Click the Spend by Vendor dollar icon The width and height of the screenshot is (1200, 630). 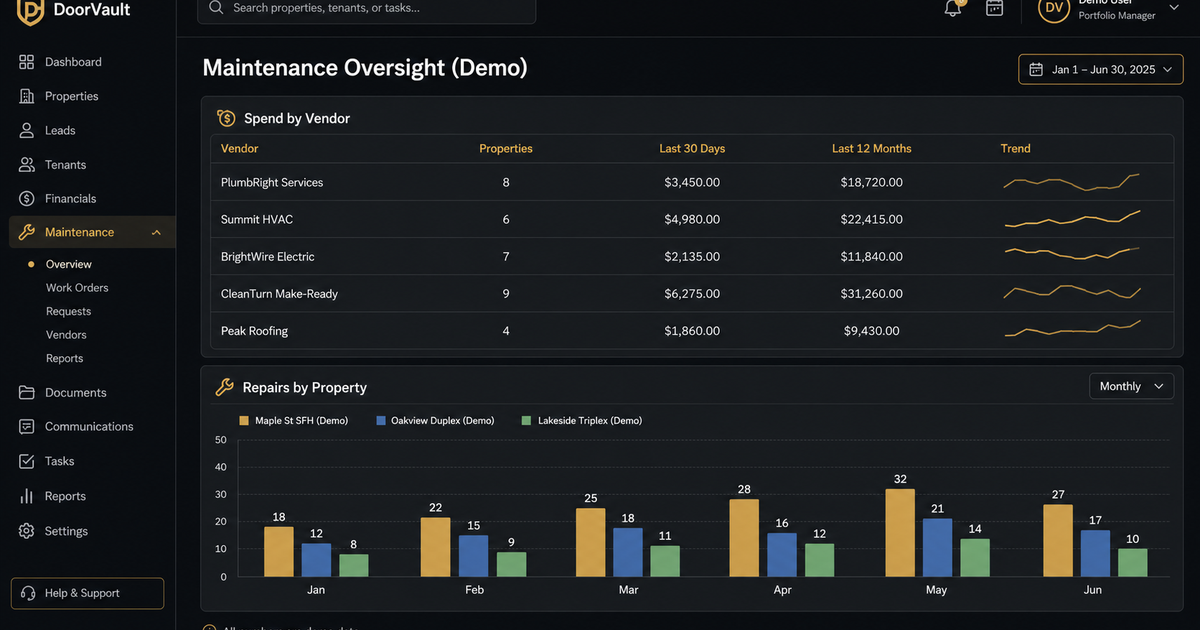(x=226, y=118)
